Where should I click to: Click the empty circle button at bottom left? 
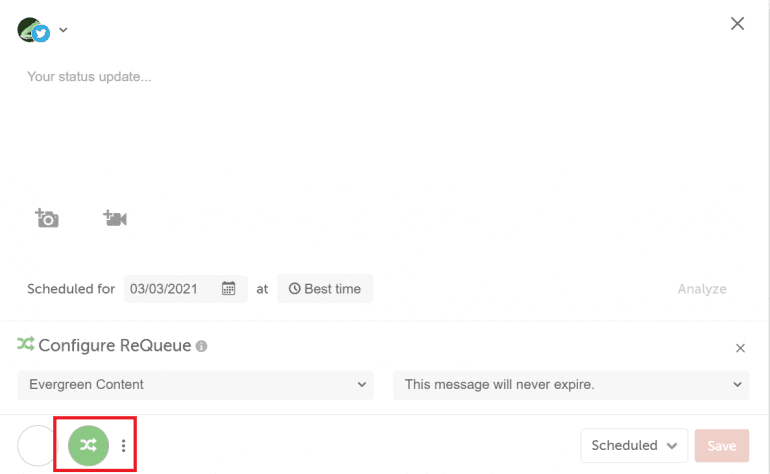[37, 446]
